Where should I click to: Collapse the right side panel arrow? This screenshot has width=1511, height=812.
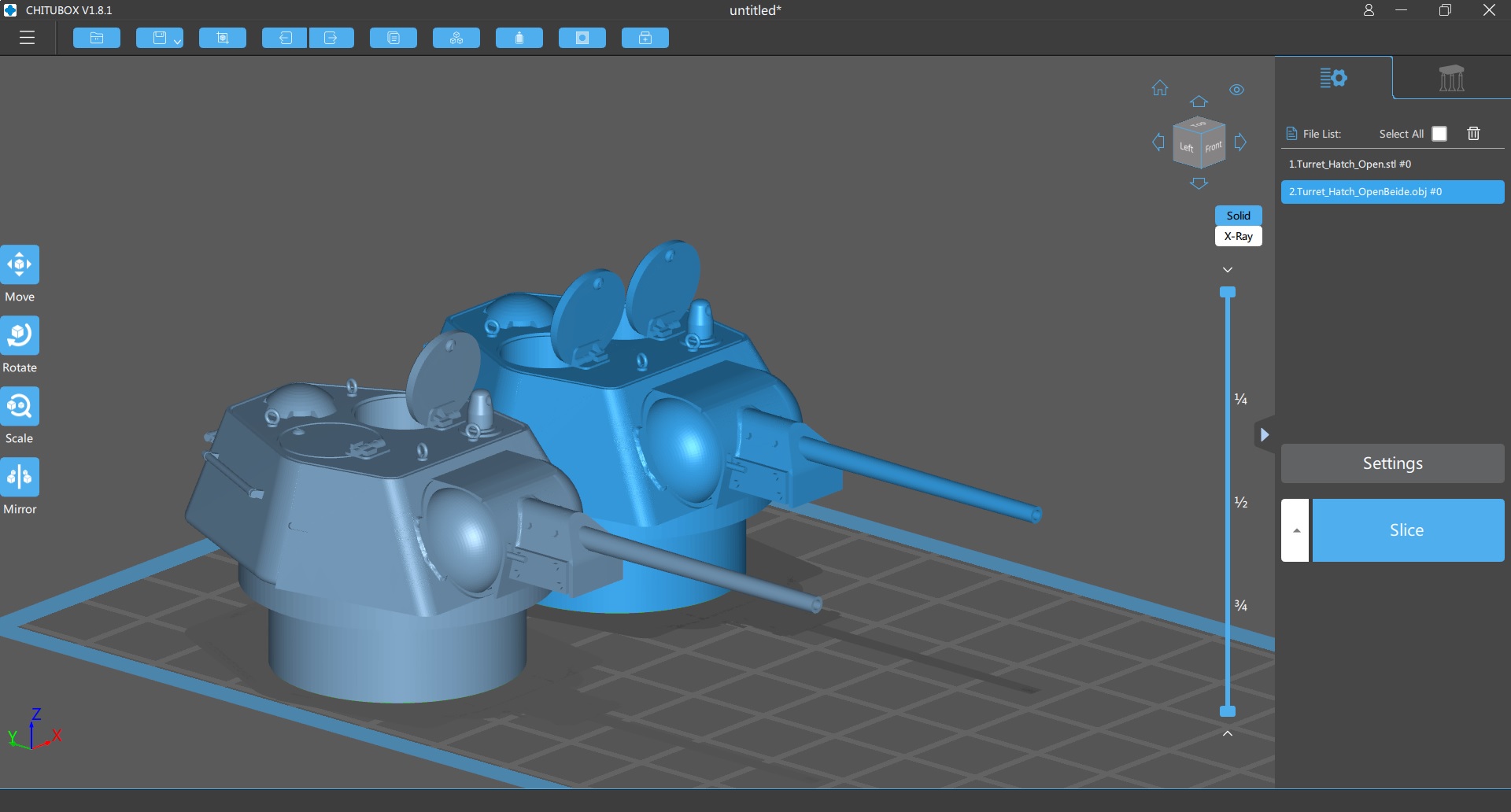click(x=1264, y=434)
